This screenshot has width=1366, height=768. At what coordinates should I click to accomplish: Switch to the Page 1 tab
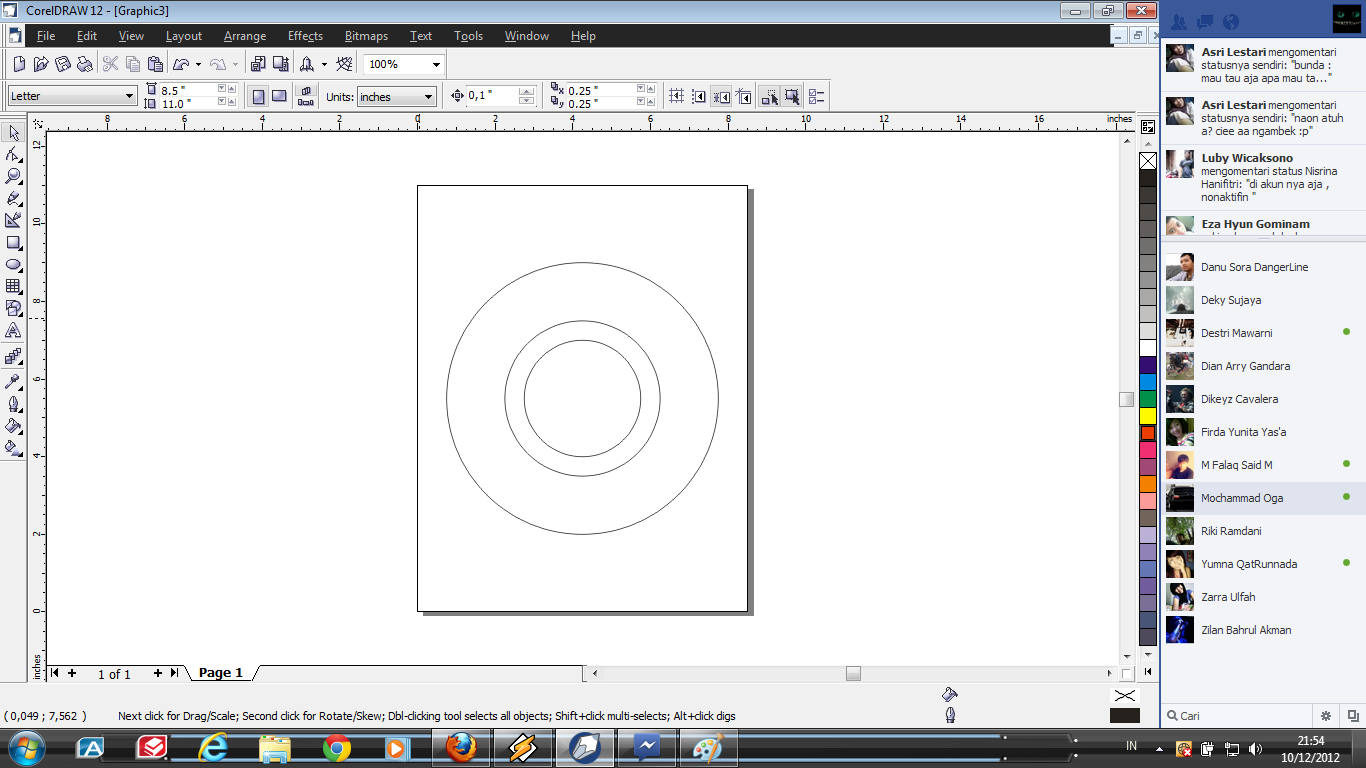(x=221, y=673)
